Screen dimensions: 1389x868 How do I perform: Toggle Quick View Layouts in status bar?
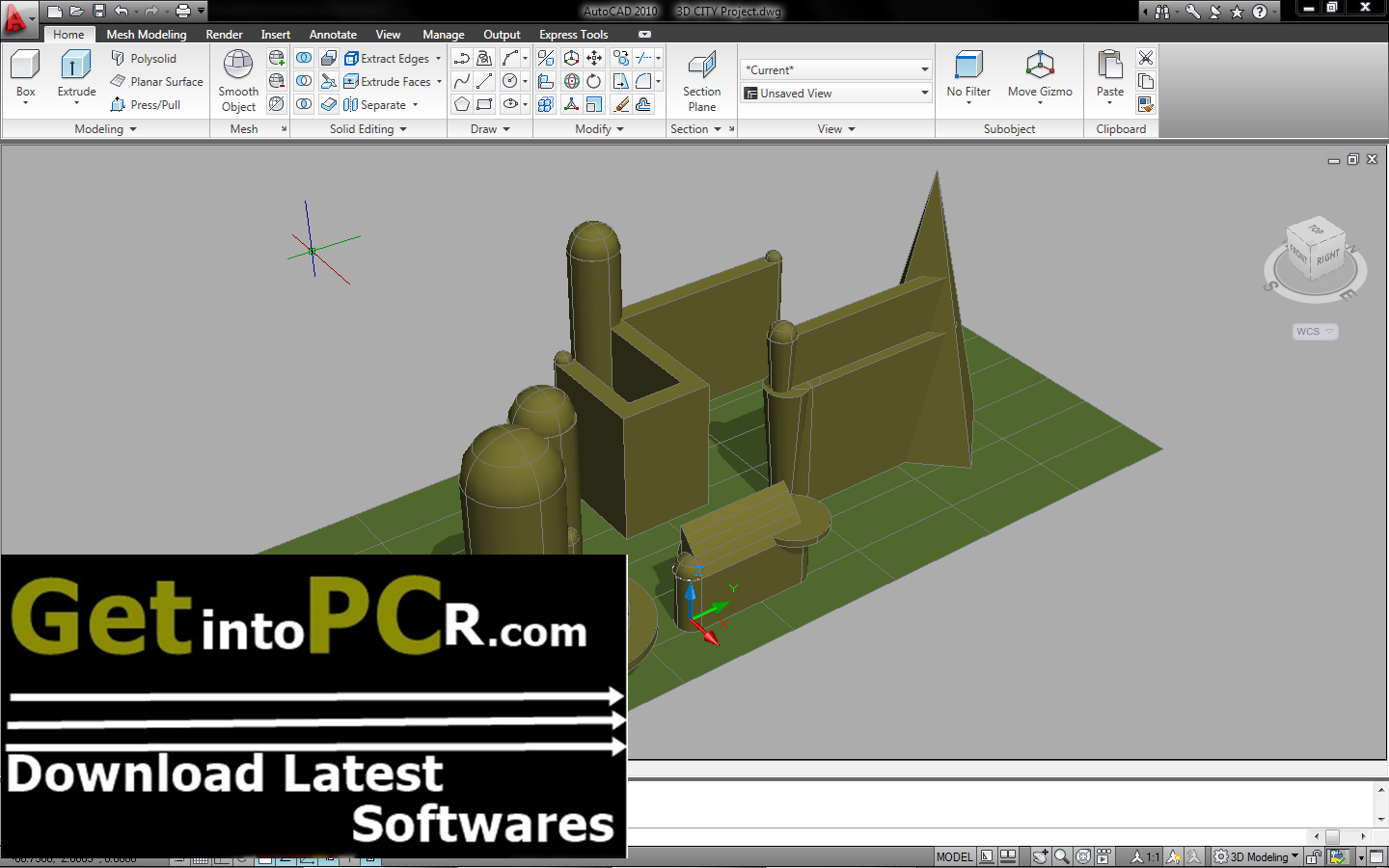tap(987, 856)
